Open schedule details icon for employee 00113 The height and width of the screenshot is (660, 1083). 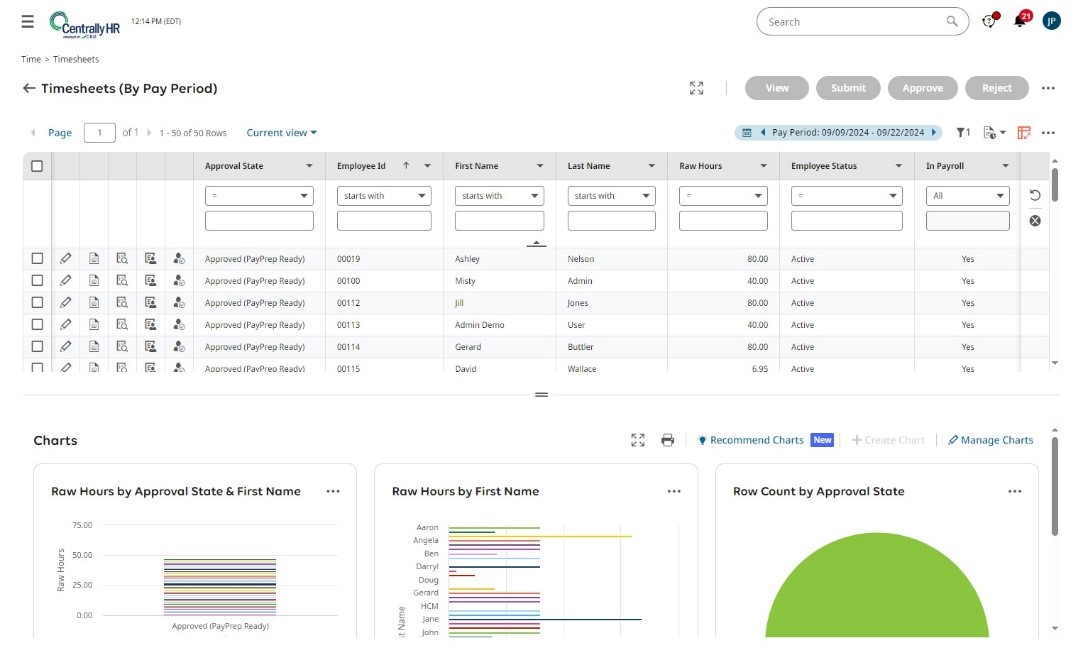pos(150,324)
